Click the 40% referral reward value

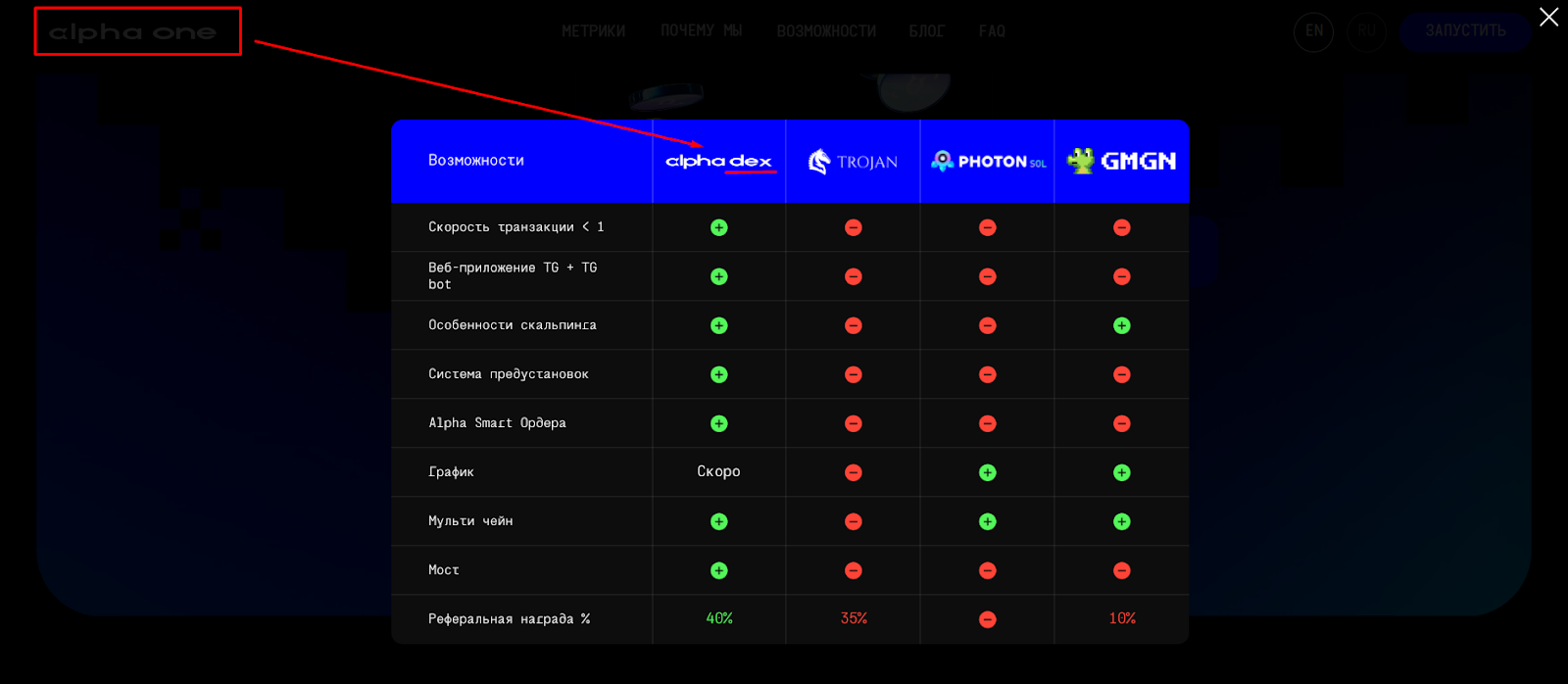[x=719, y=618]
